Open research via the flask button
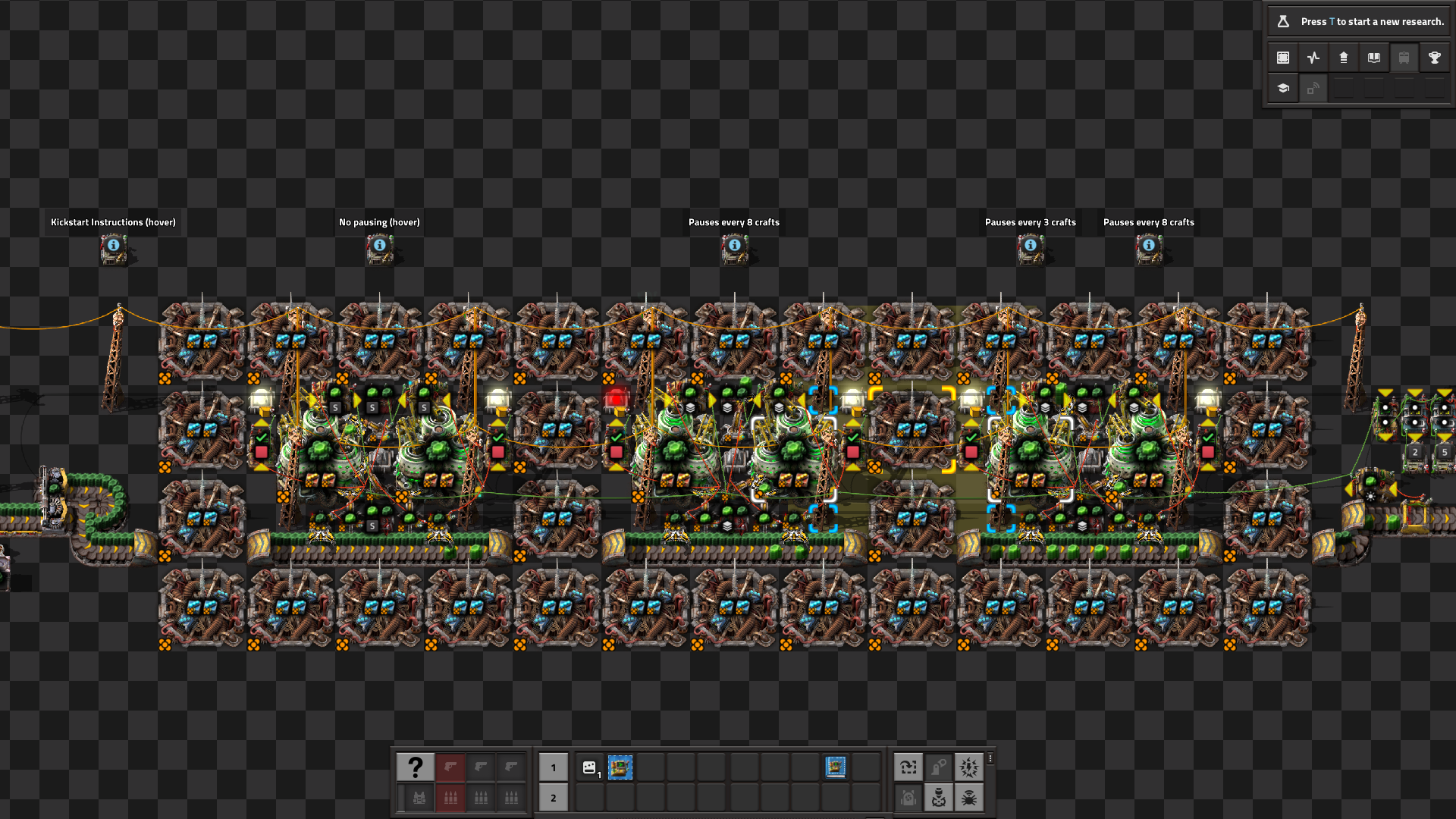Viewport: 1456px width, 819px height. (1283, 21)
